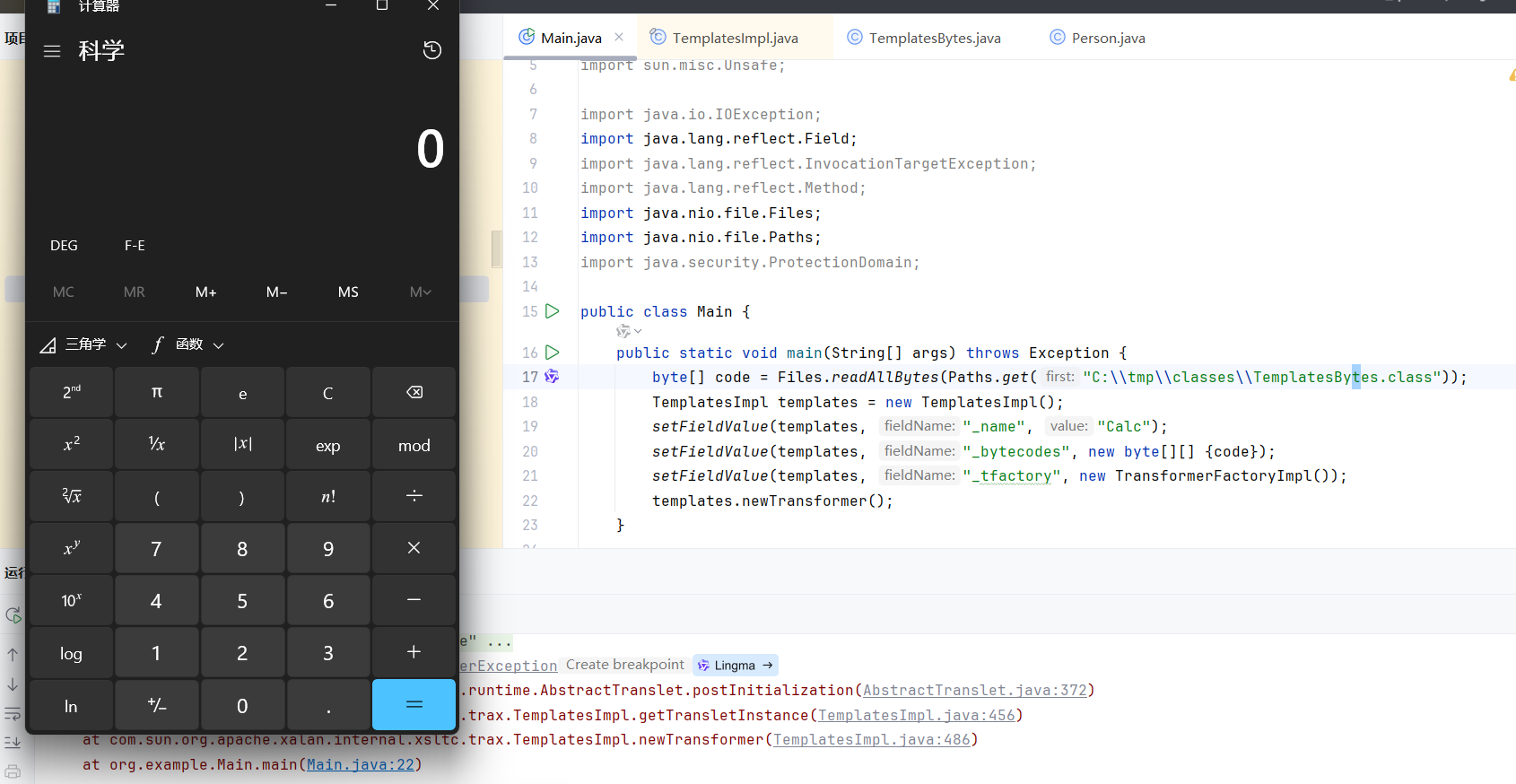Click the down arrow in Run panel
The height and width of the screenshot is (784, 1516).
coord(13,684)
